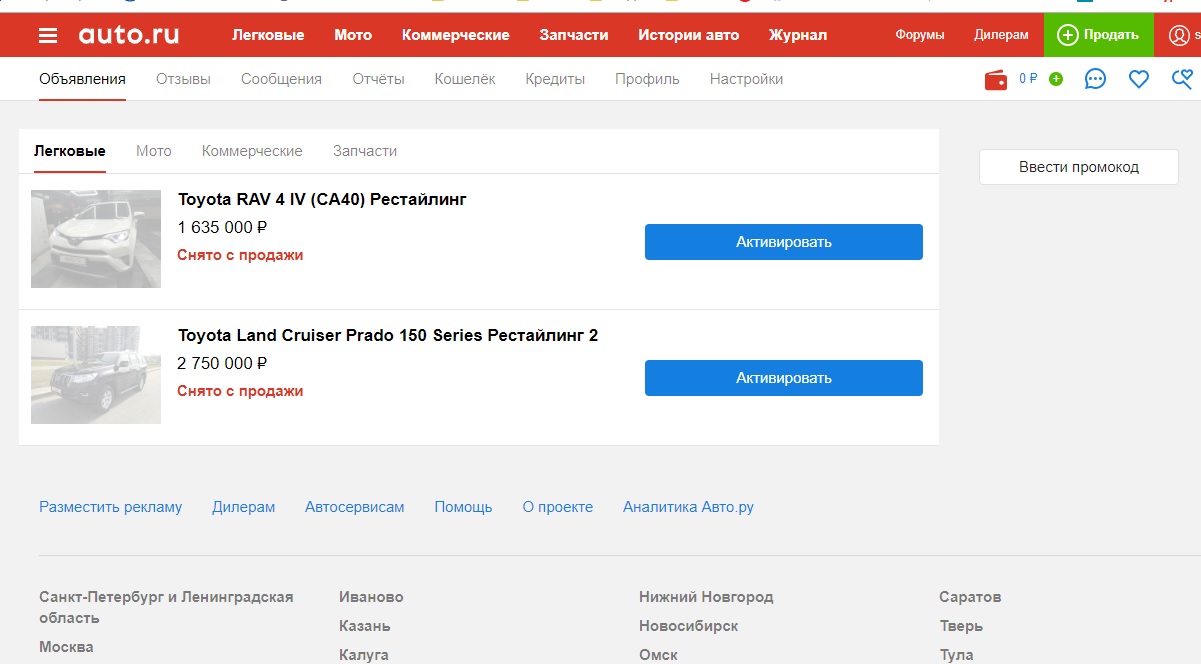Open Автосервисам footer link
This screenshot has width=1201, height=664.
[355, 507]
